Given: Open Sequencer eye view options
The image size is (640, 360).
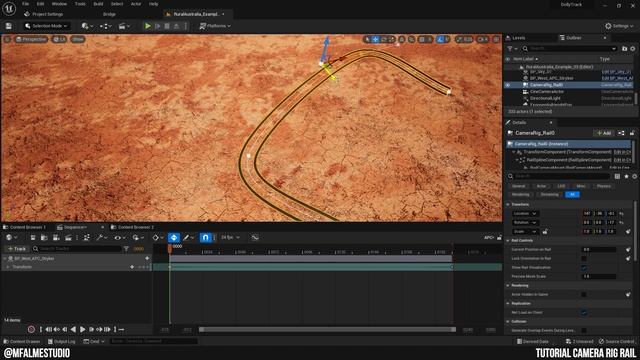Looking at the screenshot, I should tap(120, 238).
